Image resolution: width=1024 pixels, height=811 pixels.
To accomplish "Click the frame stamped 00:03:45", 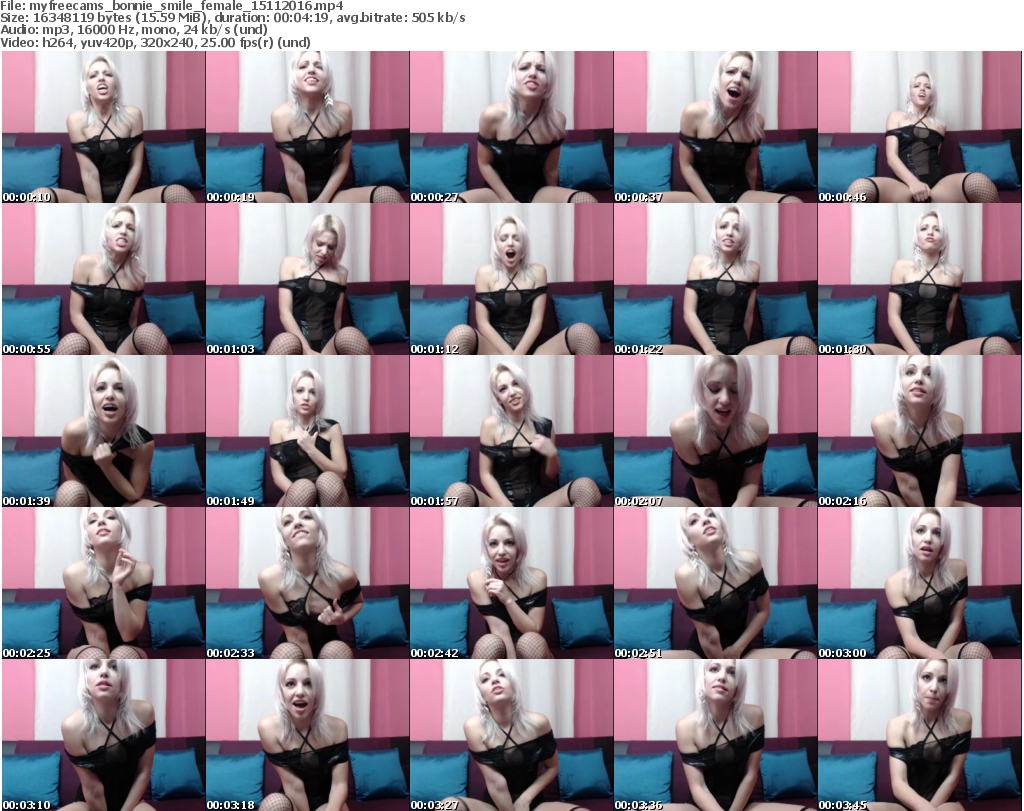I will tap(920, 735).
